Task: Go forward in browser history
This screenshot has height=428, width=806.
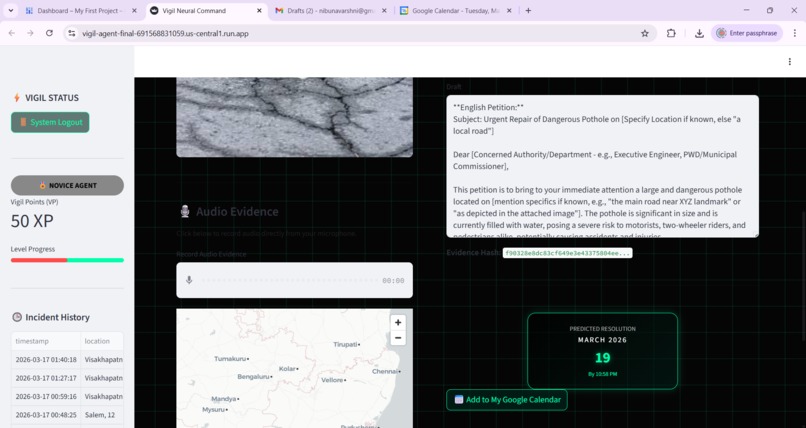Action: tap(30, 33)
